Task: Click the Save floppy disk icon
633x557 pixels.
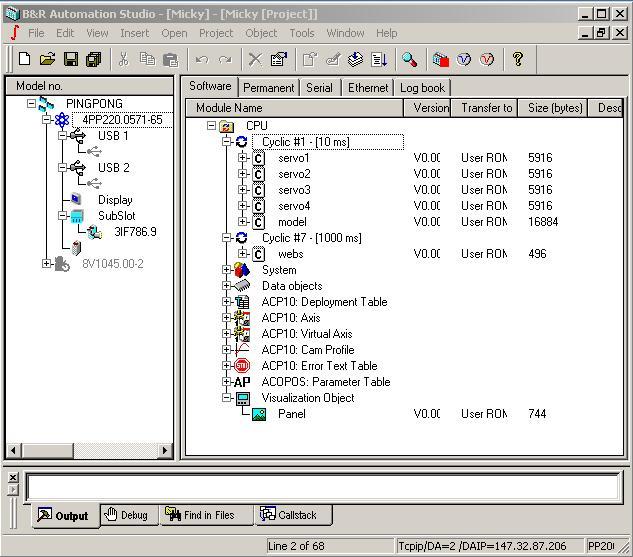Action: tap(71, 59)
